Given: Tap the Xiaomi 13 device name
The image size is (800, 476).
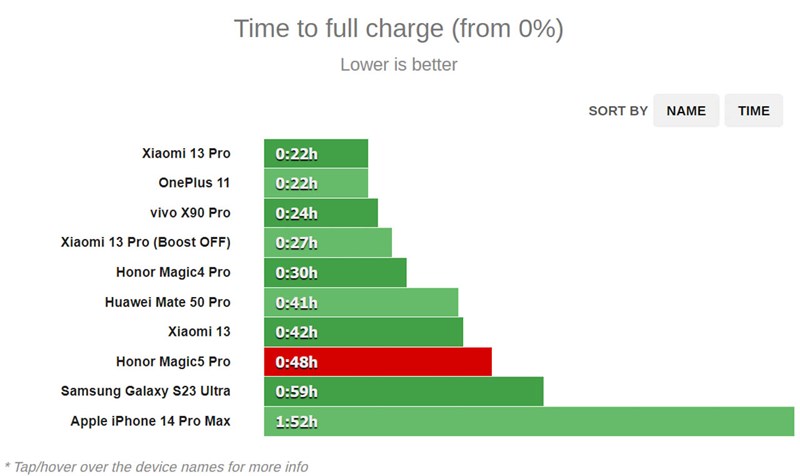Looking at the screenshot, I should 200,331.
